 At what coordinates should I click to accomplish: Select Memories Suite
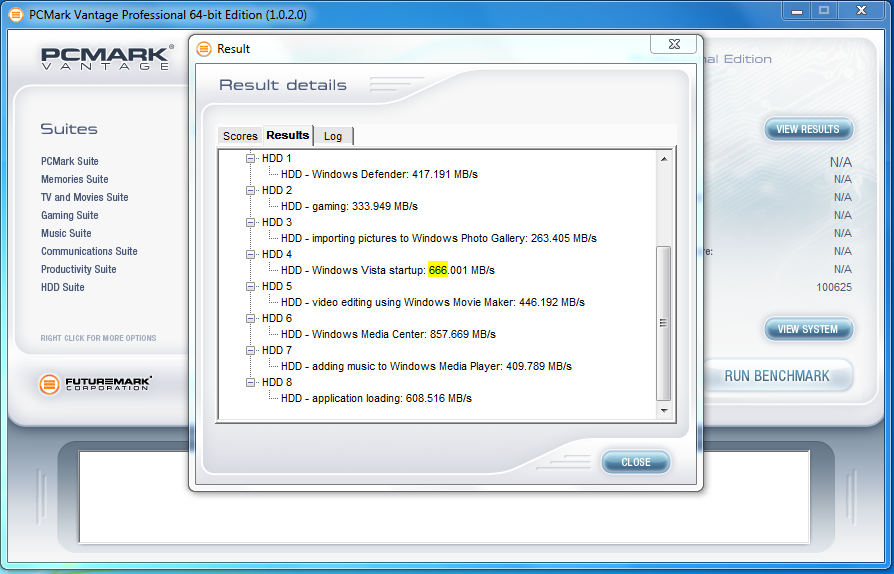[x=74, y=179]
